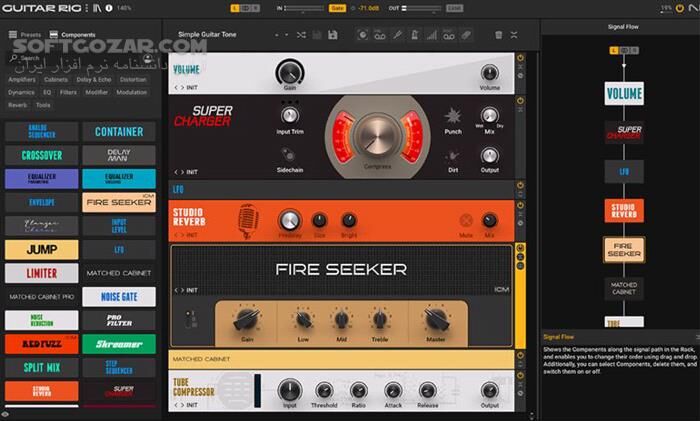
Task: Click the Punch burst icon in Supercharger
Action: [453, 116]
